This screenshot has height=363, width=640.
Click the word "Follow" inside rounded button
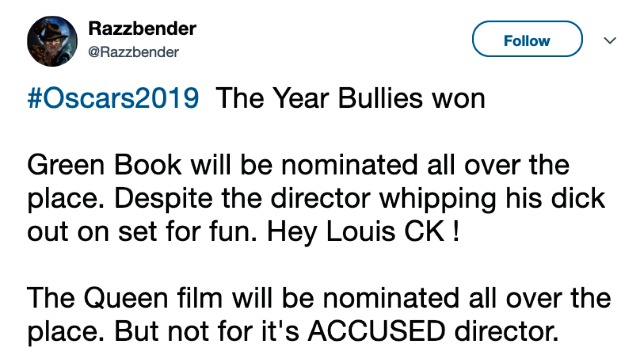(x=527, y=41)
